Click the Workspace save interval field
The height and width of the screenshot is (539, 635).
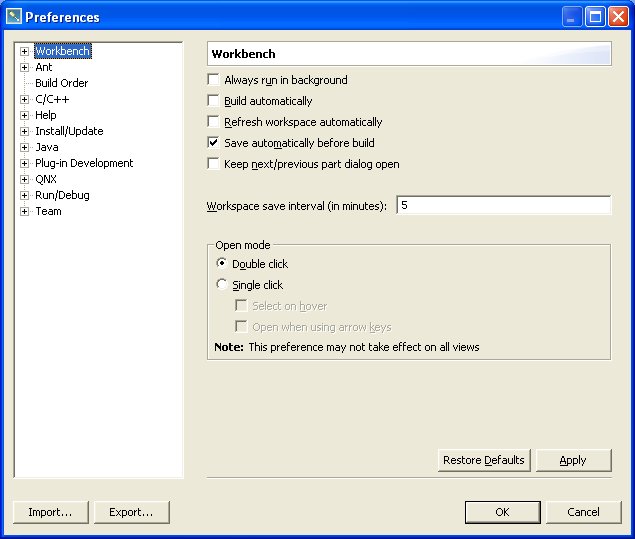tap(503, 206)
